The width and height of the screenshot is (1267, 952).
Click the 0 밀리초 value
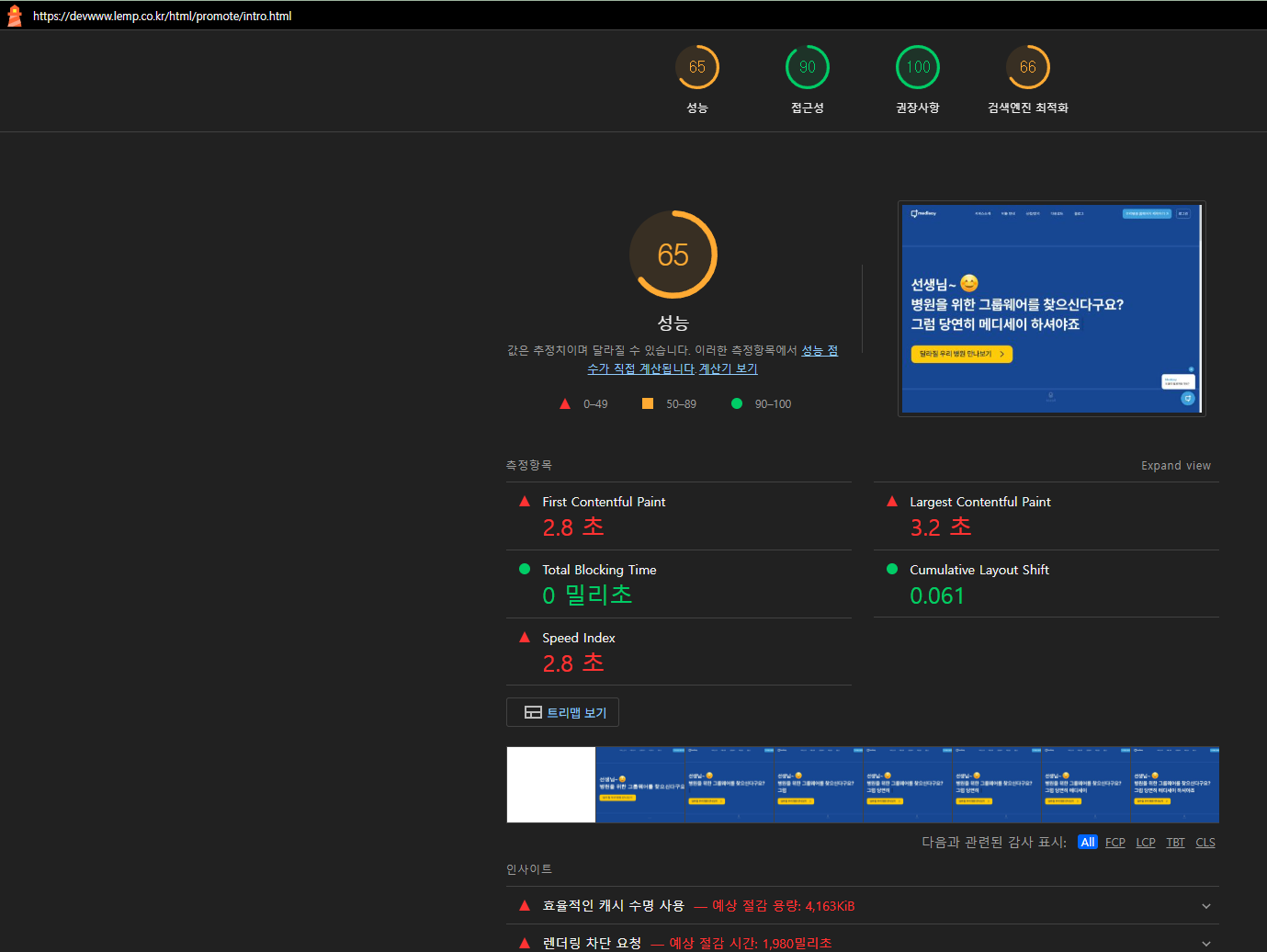point(587,595)
